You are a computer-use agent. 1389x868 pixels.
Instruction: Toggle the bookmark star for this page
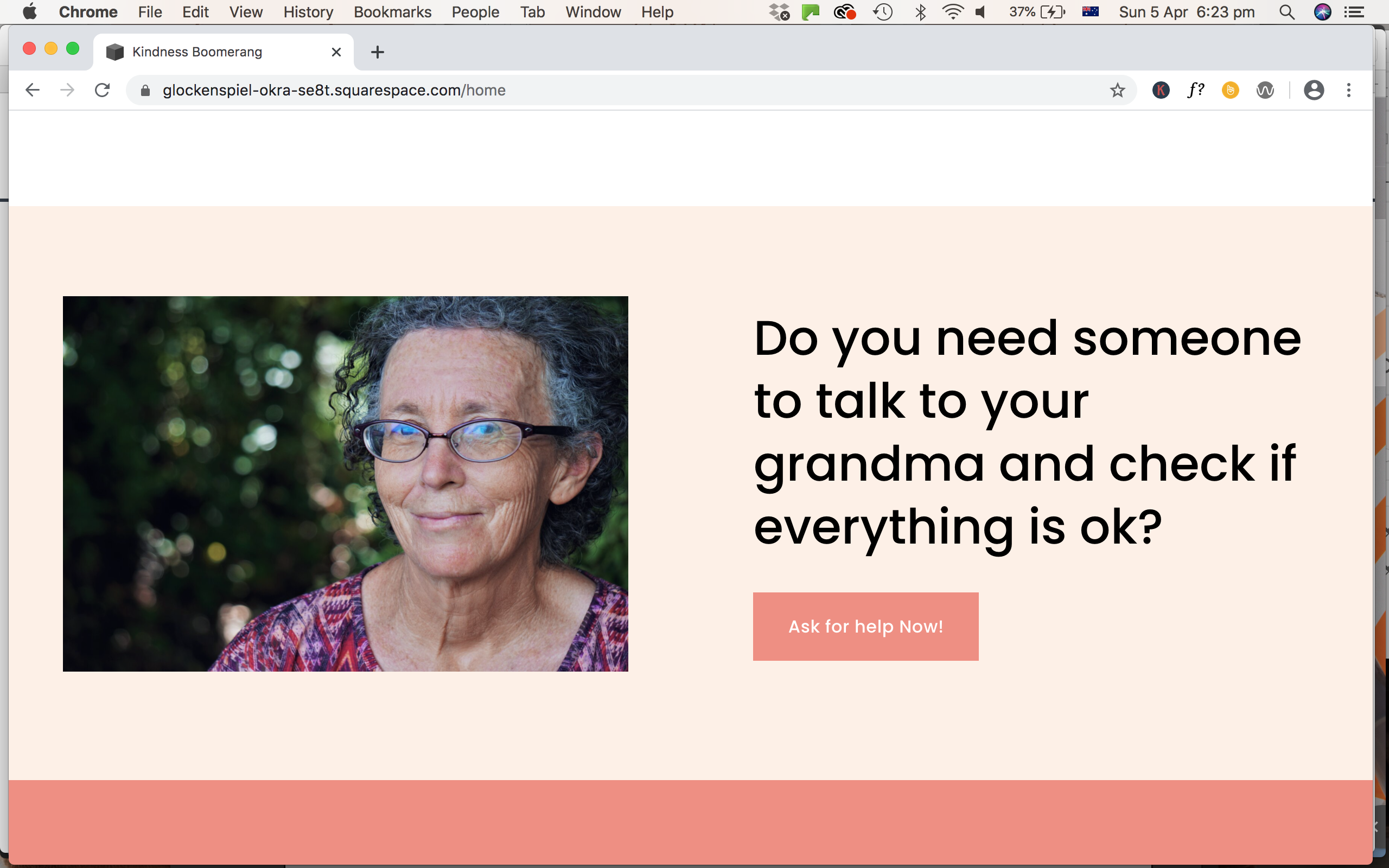click(x=1117, y=90)
